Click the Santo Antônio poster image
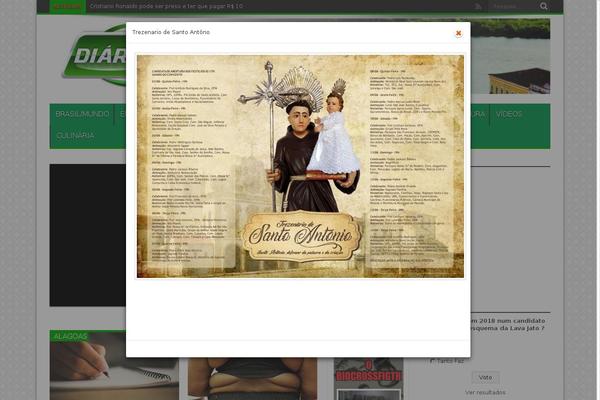Viewport: 600px width, 400px height. pyautogui.click(x=300, y=167)
